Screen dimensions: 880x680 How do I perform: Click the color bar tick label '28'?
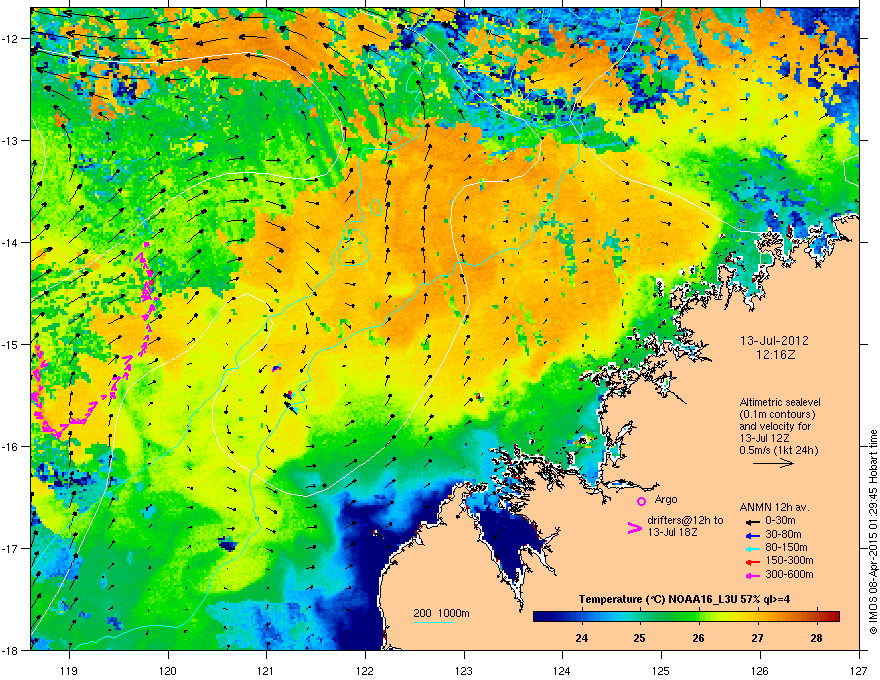tap(817, 638)
